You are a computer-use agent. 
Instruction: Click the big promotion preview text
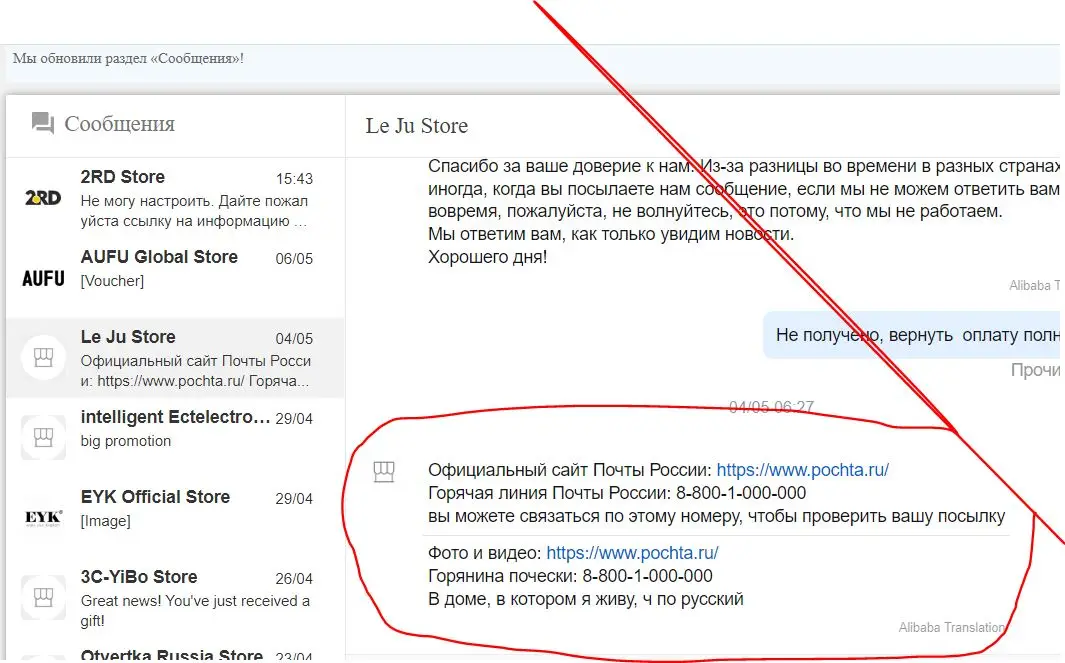coord(126,441)
